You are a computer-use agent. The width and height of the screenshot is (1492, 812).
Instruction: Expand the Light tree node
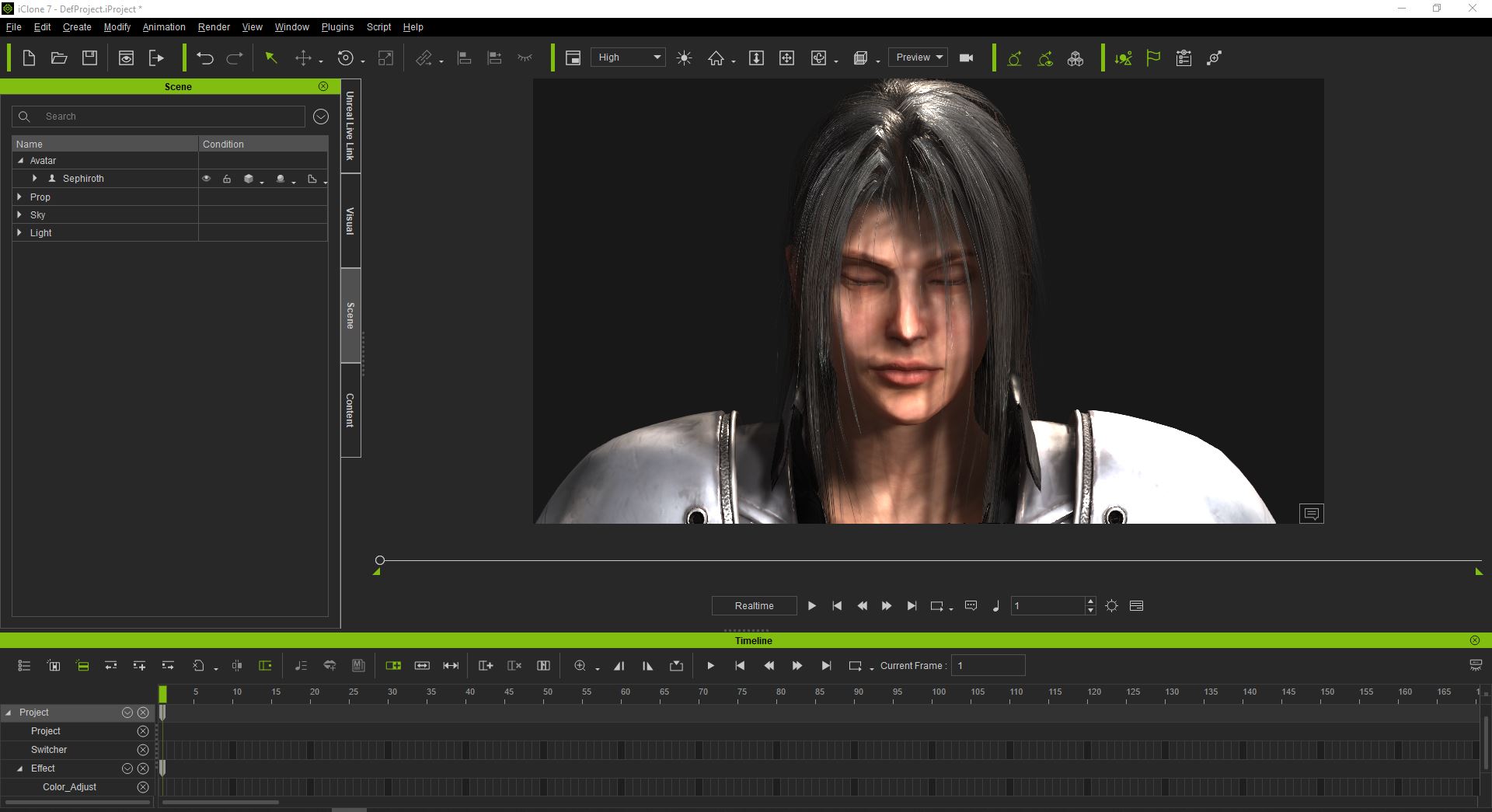(x=19, y=233)
